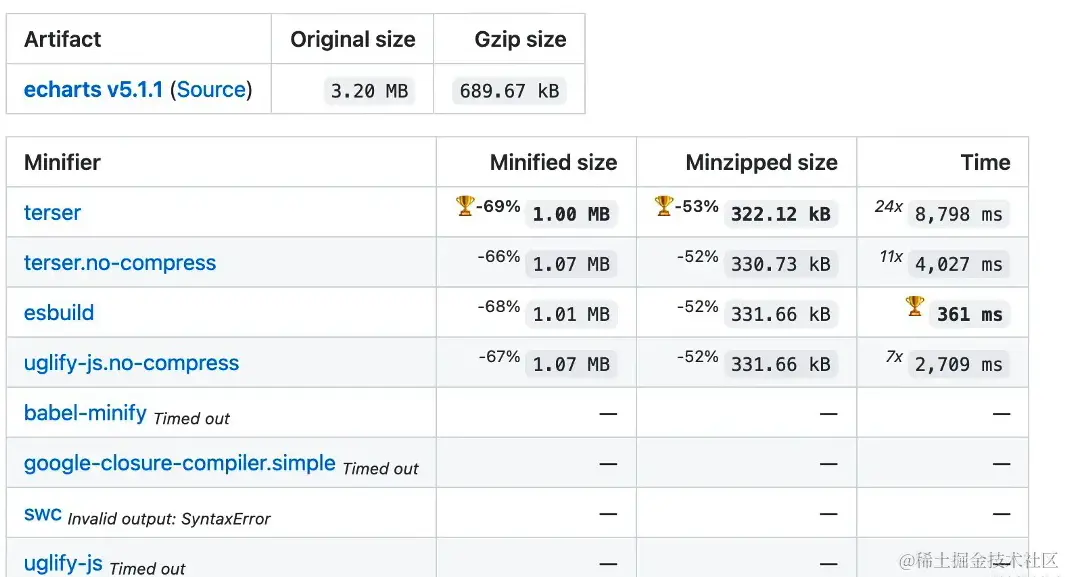The image size is (1065, 577).
Task: Click the trophy icon beside -53%
Action: [664, 206]
